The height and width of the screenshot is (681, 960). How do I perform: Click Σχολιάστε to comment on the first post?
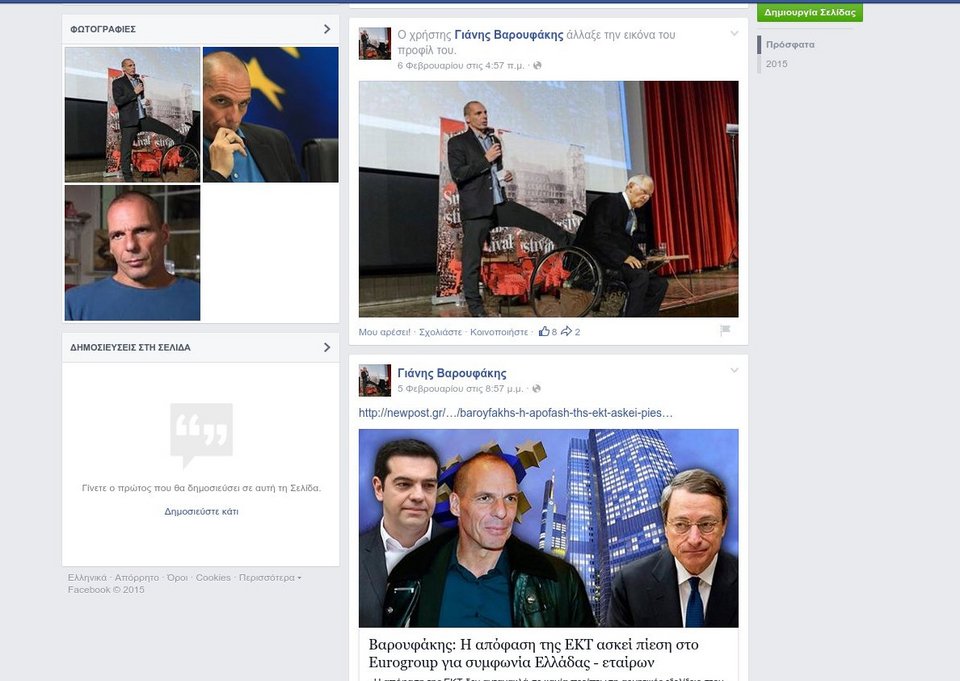point(440,330)
